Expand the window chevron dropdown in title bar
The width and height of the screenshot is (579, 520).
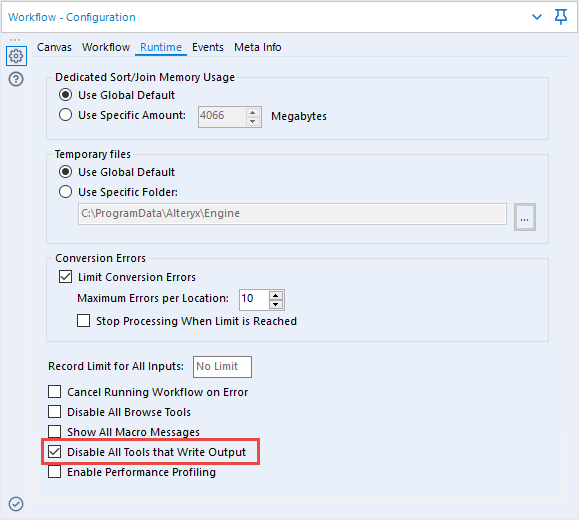(537, 17)
